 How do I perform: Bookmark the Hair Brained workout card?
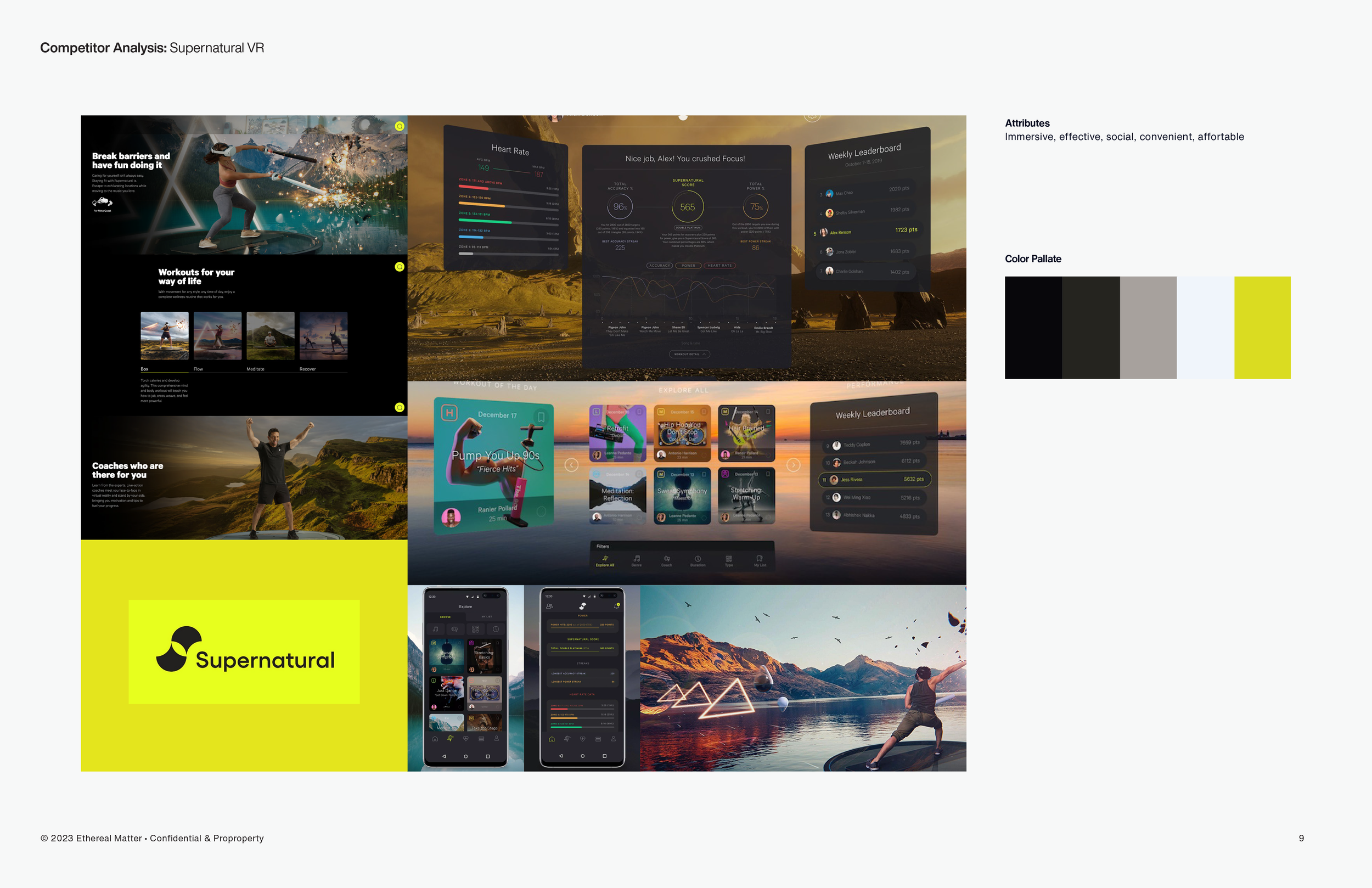(x=768, y=412)
